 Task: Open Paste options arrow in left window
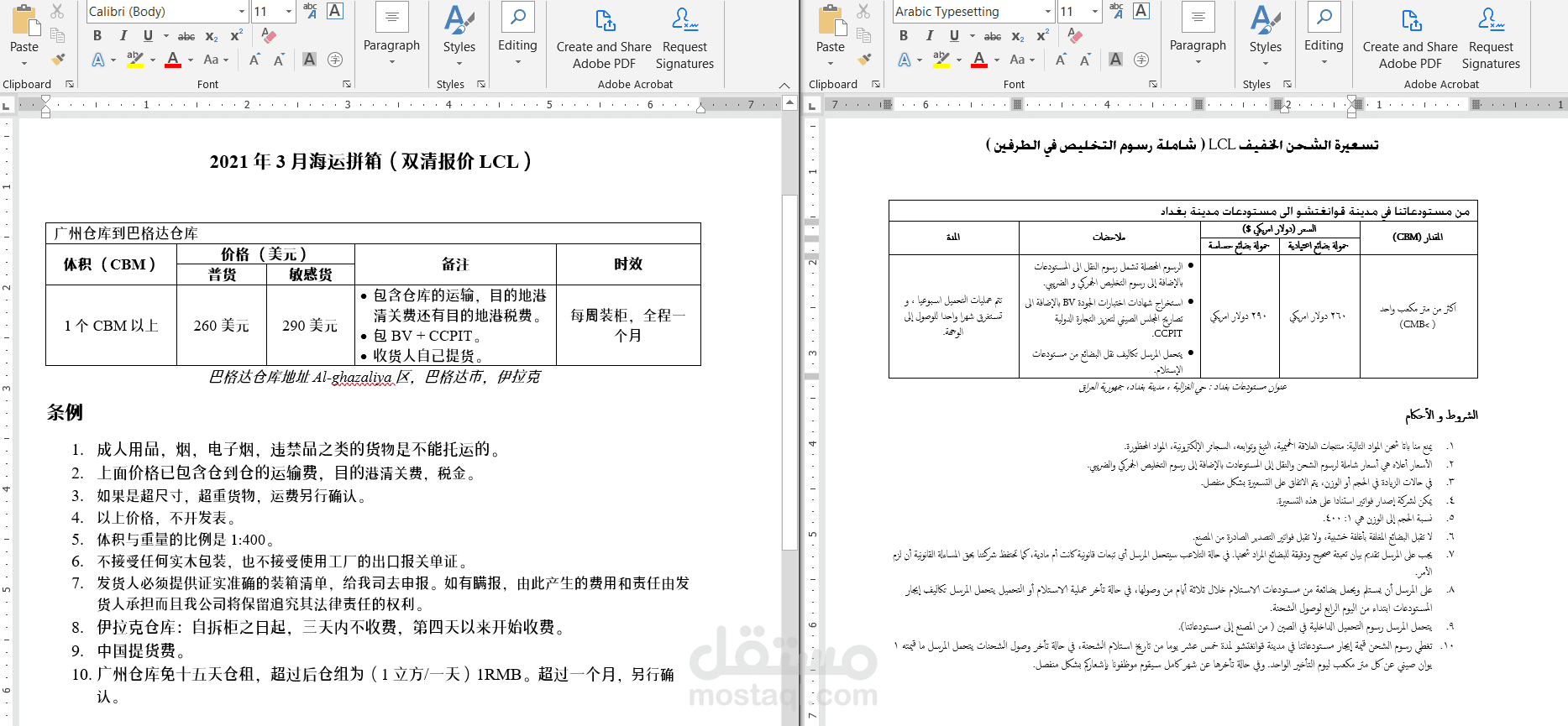(24, 64)
